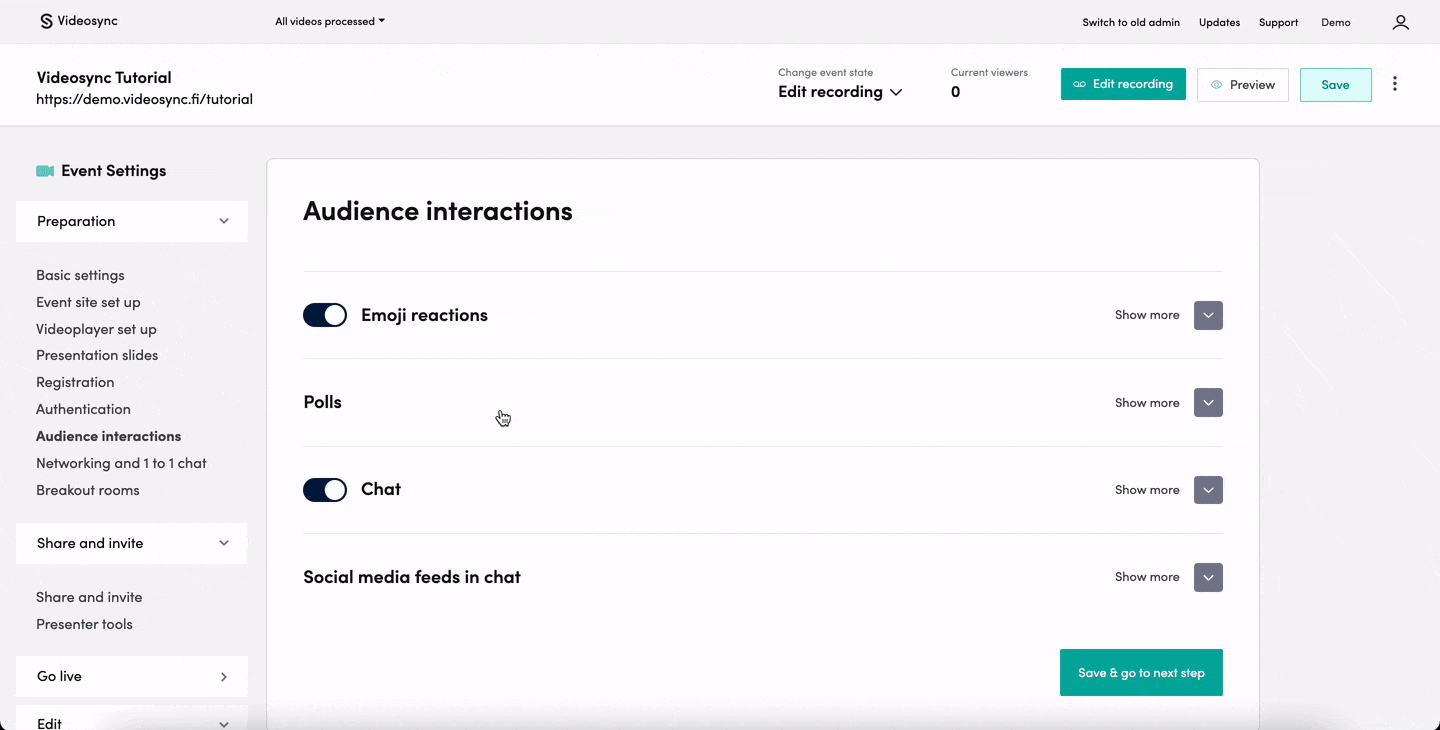Open the All videos processed dropdown
The height and width of the screenshot is (730, 1440).
click(x=328, y=20)
